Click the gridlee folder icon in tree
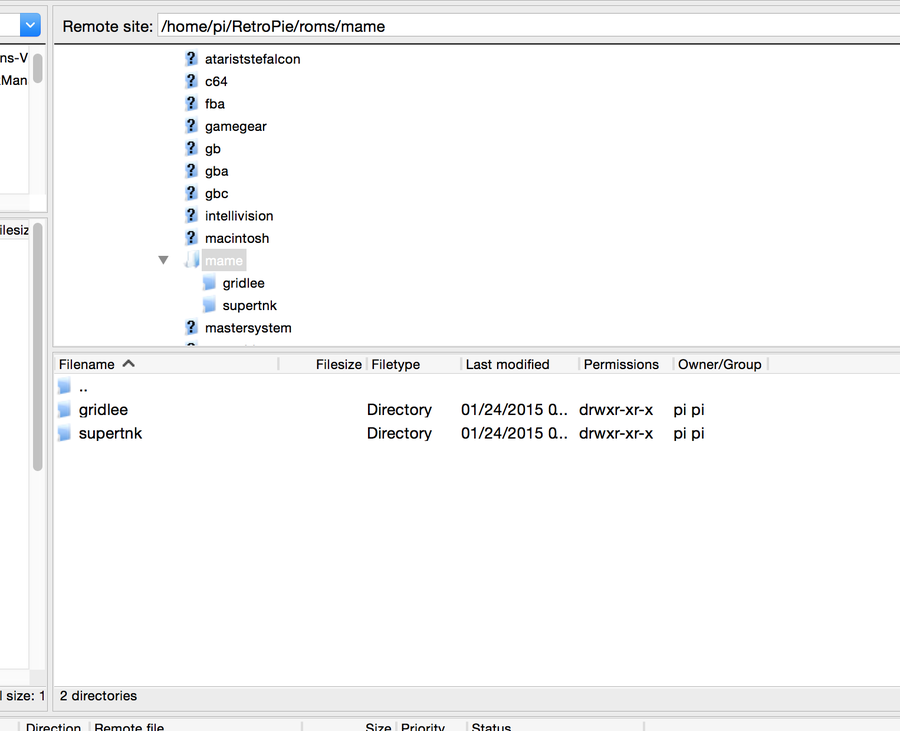This screenshot has height=731, width=900. pyautogui.click(x=209, y=283)
